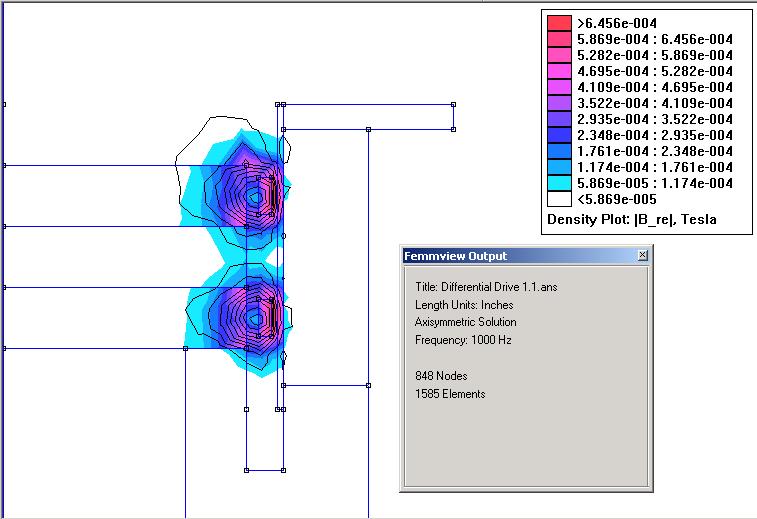
Task: Click the '>6.456e-004' legend label
Action: (x=617, y=23)
